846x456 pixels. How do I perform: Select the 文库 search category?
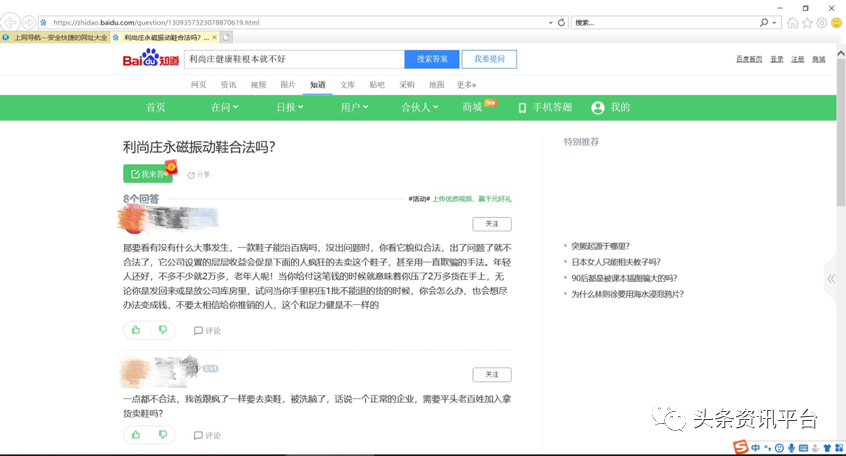347,85
